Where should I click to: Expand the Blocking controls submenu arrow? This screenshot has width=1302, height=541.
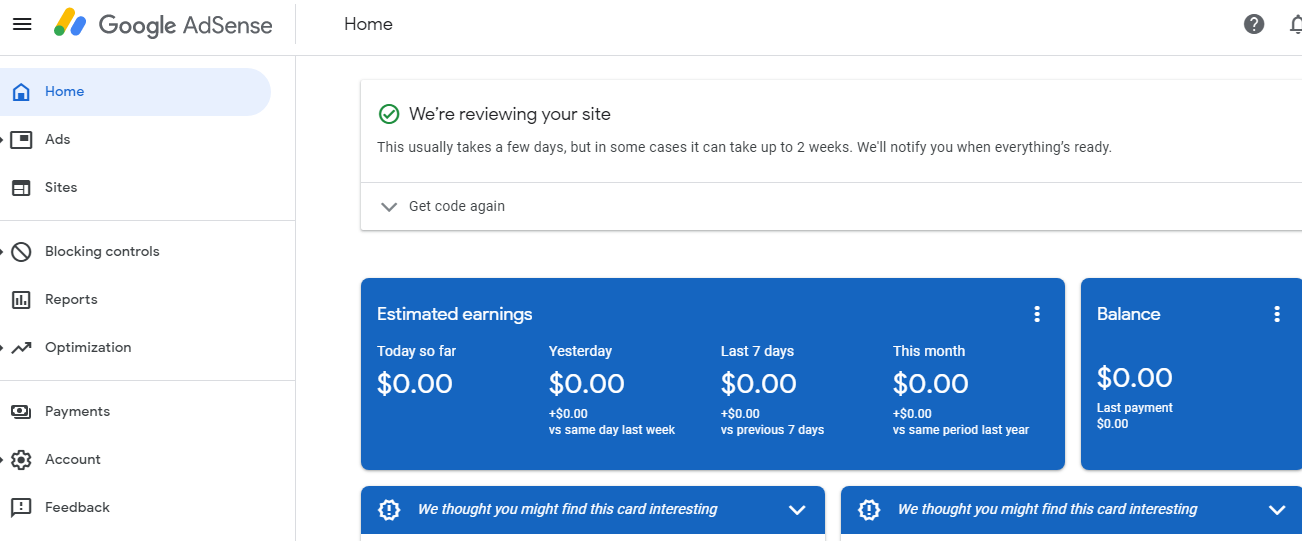pyautogui.click(x=3, y=252)
